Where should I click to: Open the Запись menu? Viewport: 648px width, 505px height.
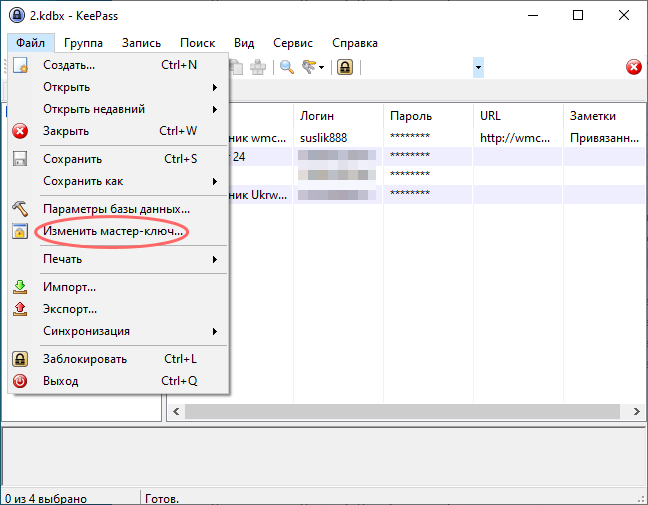(x=141, y=43)
